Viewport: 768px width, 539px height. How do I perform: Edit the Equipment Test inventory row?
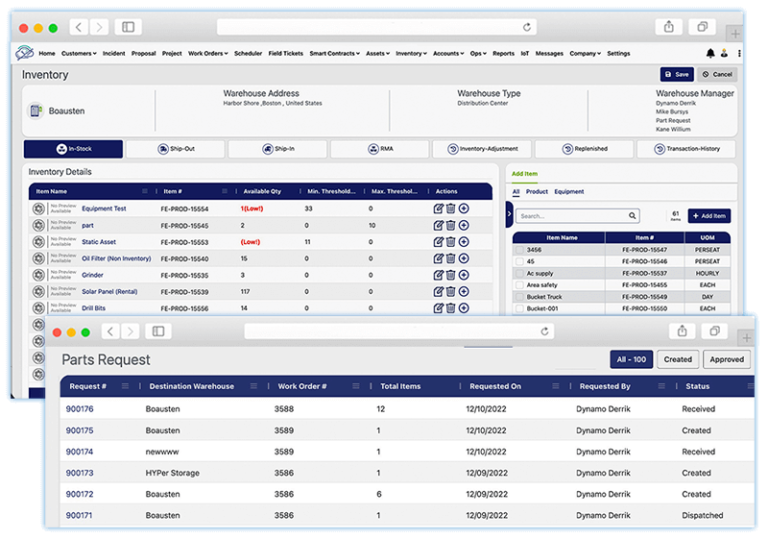(x=438, y=209)
